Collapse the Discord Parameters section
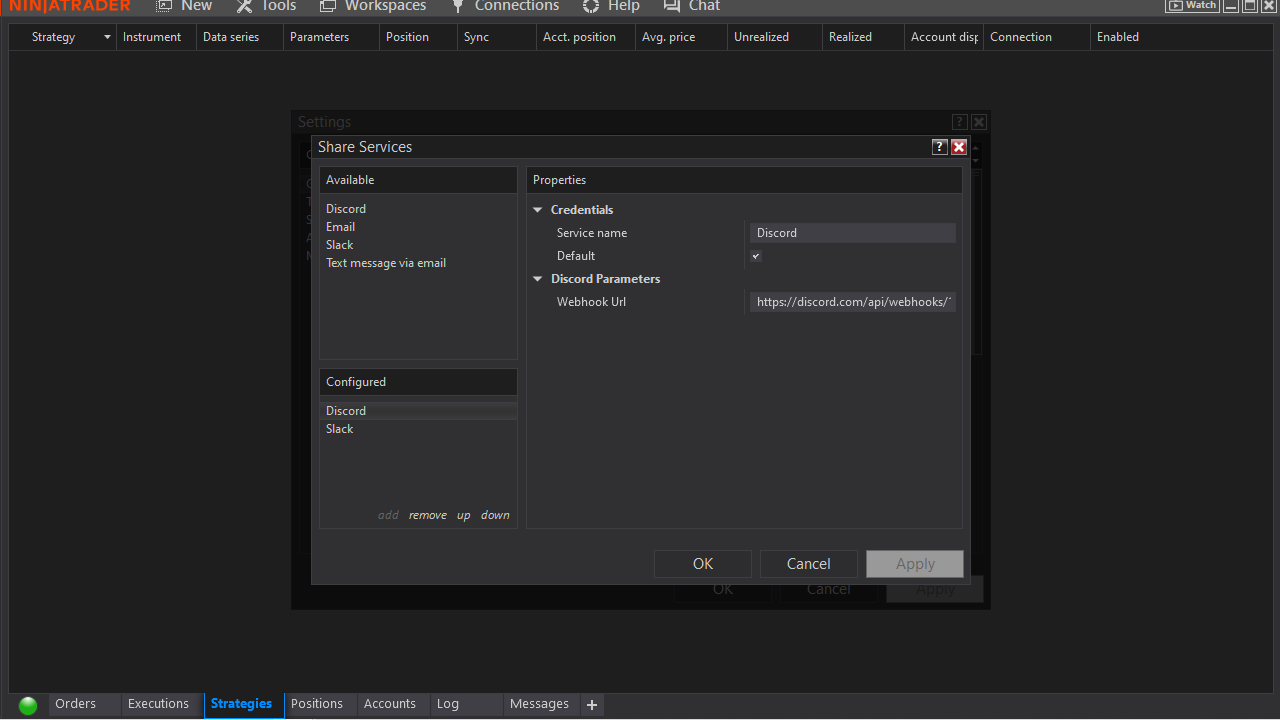Viewport: 1280px width, 720px height. (538, 279)
